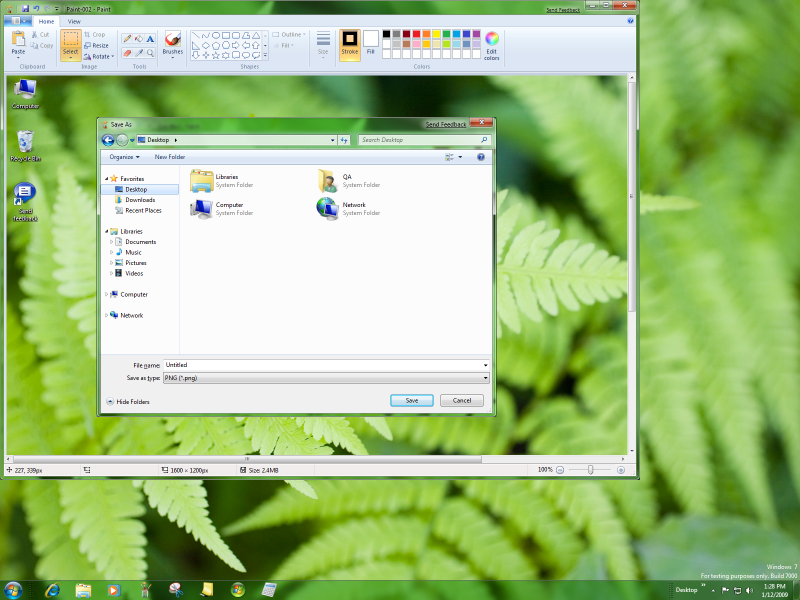Select the Five-point star shape
The width and height of the screenshot is (800, 600).
pyautogui.click(x=216, y=55)
